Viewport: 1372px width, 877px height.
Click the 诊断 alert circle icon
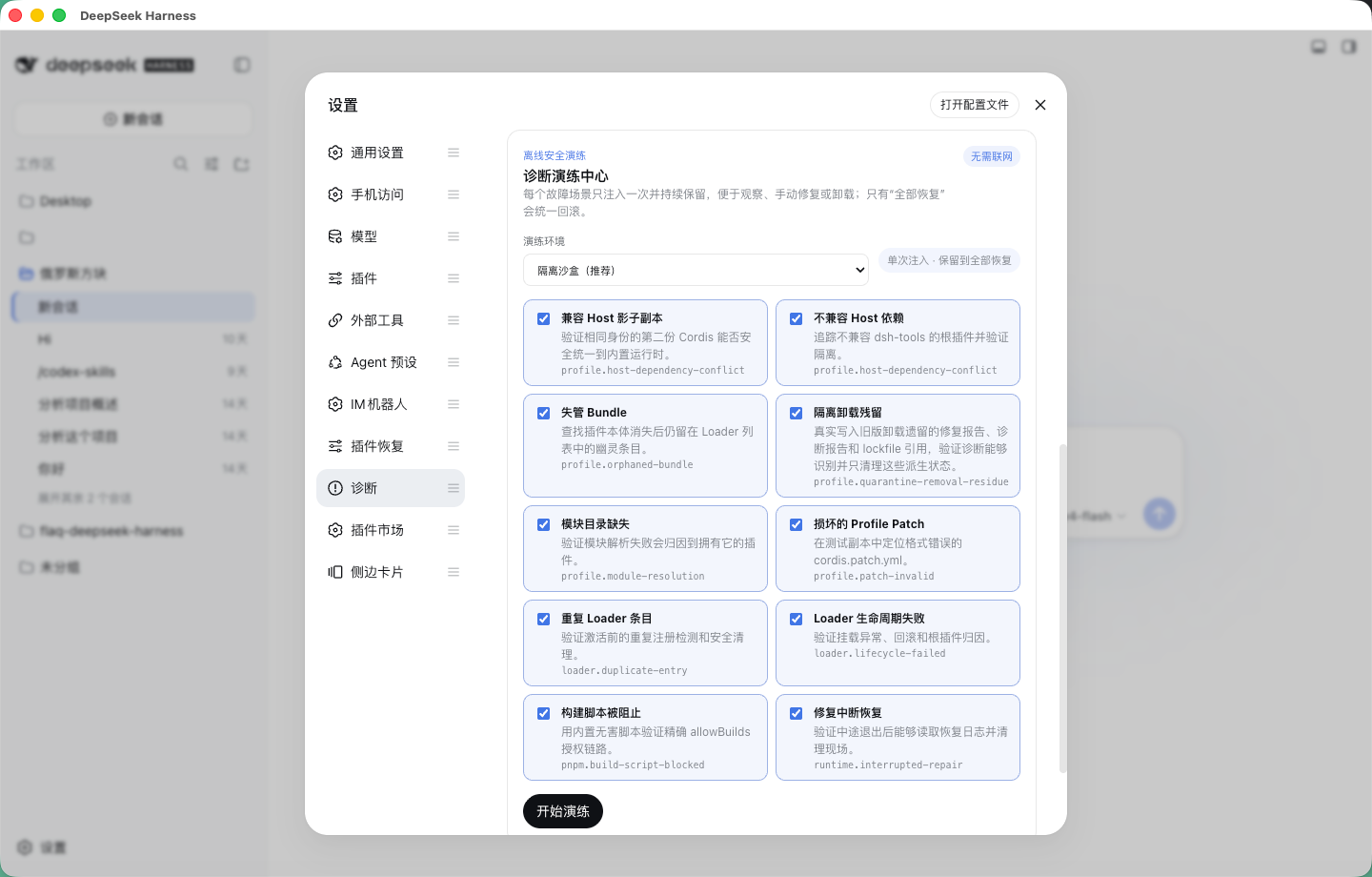coord(335,488)
